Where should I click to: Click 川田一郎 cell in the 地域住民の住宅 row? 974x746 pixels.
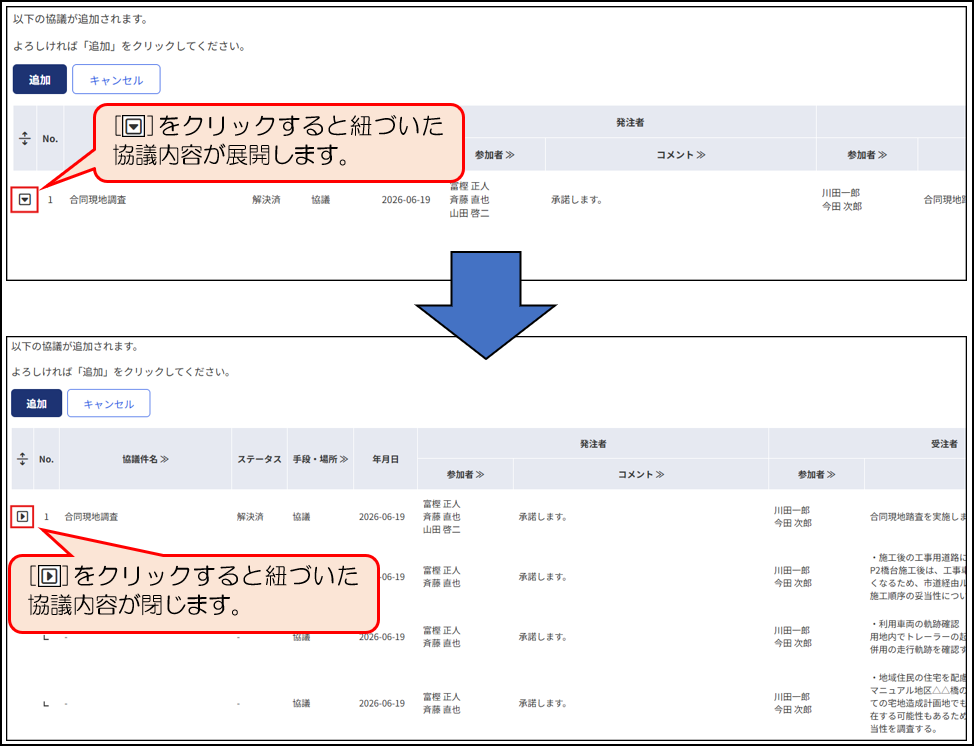(793, 703)
